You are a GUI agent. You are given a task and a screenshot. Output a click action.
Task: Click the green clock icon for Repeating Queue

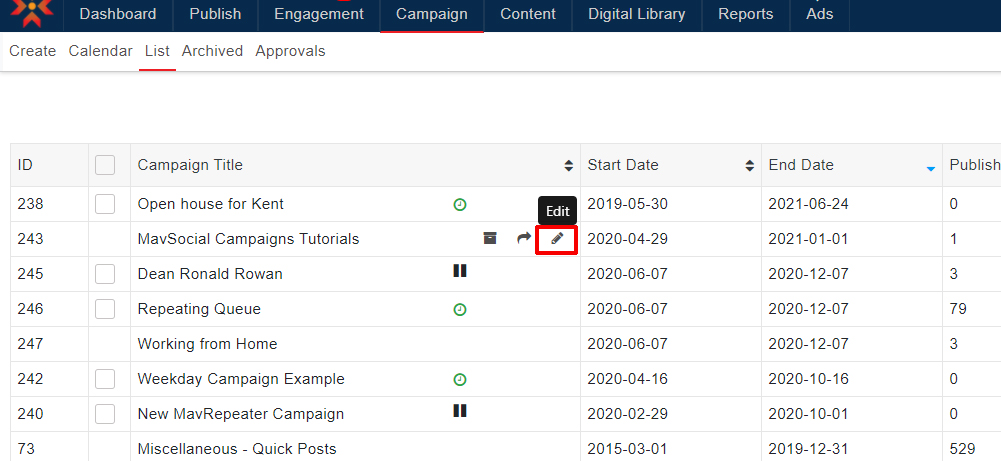pos(460,309)
